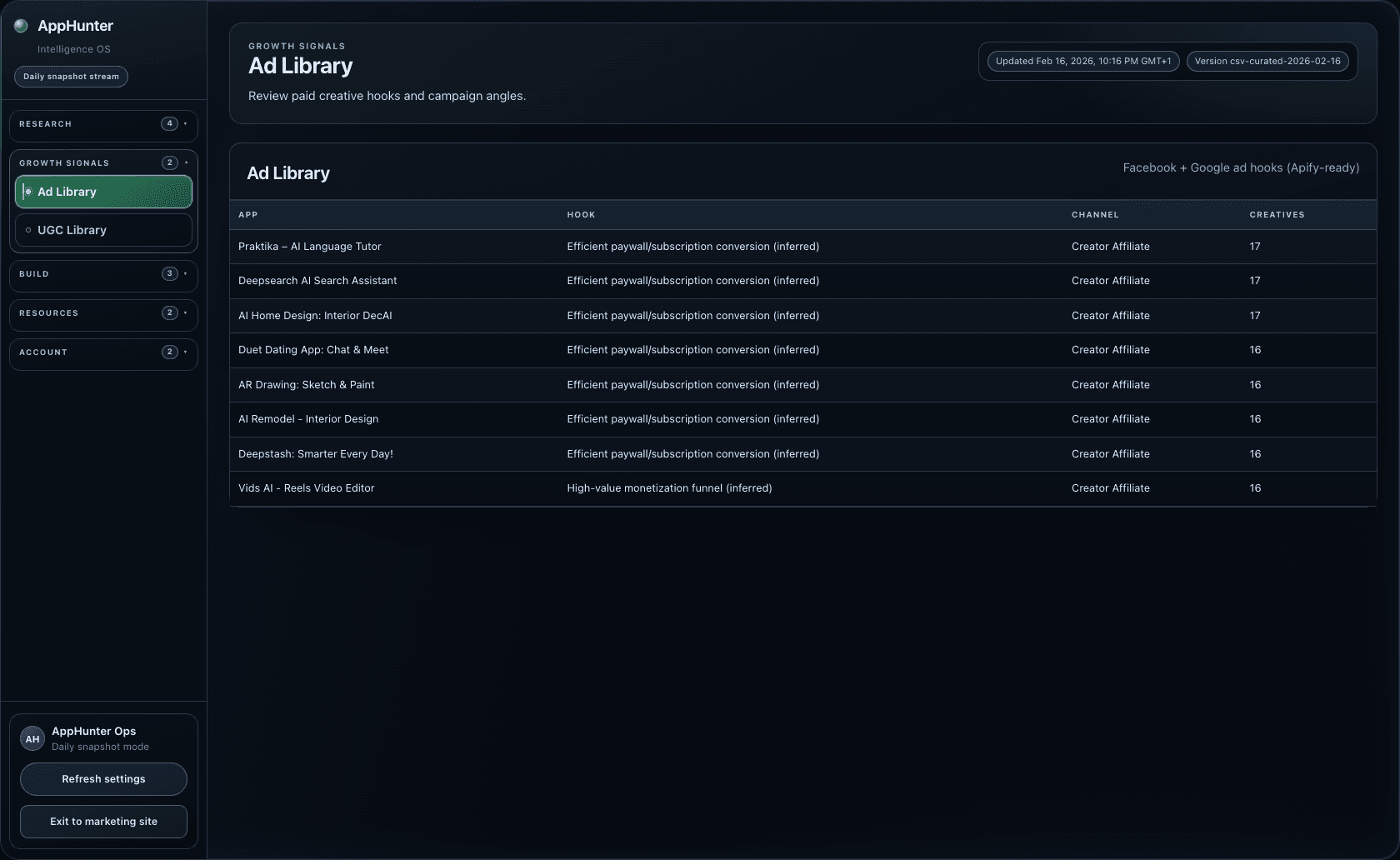Expand the Research section chevron
The image size is (1400, 860).
185,125
